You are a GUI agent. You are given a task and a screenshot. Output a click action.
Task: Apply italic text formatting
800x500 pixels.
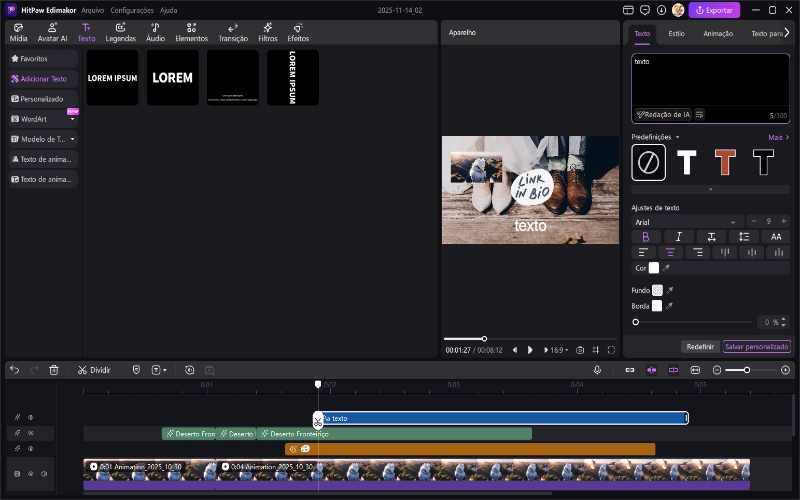(679, 237)
